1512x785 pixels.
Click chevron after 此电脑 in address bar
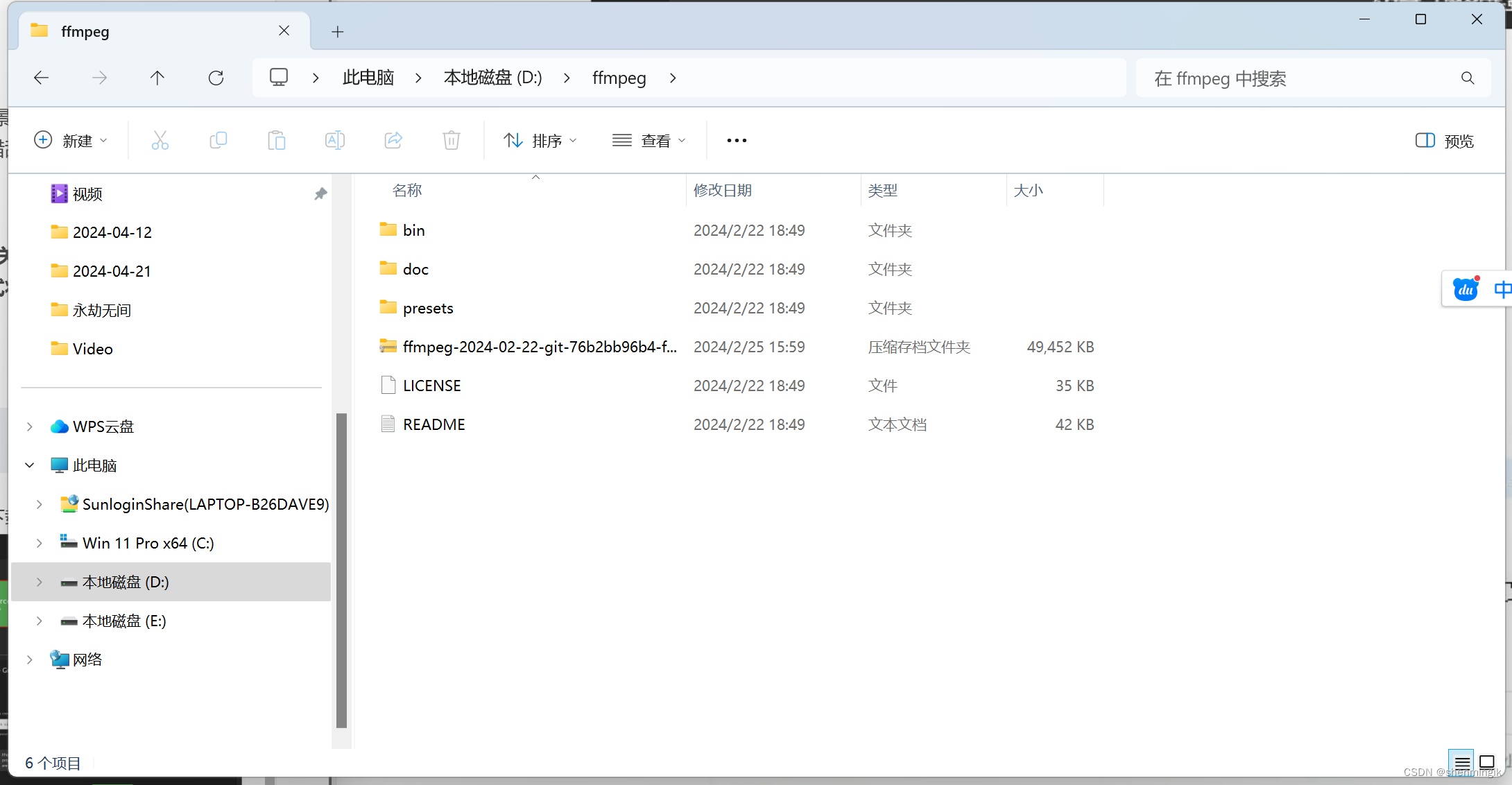418,78
